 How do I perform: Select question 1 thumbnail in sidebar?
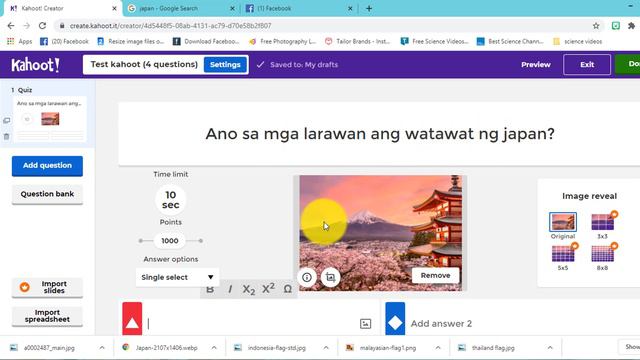pyautogui.click(x=50, y=119)
